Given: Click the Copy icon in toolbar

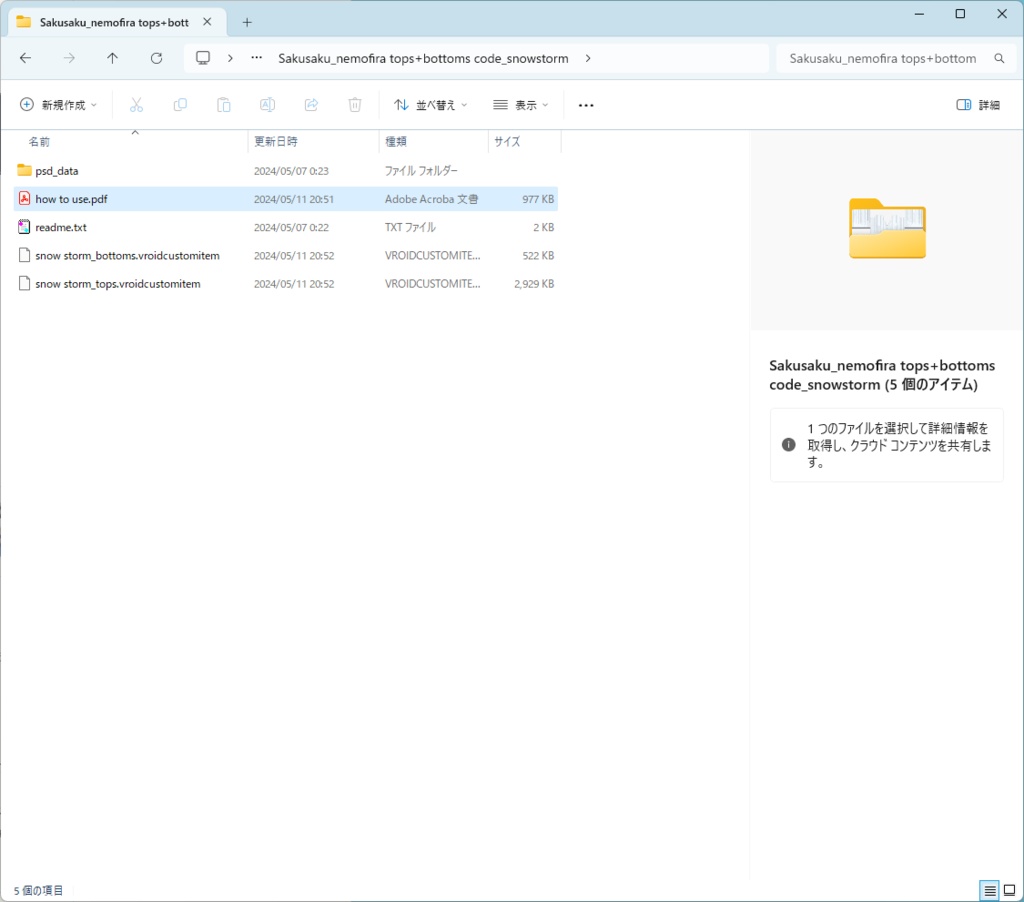Looking at the screenshot, I should point(180,105).
